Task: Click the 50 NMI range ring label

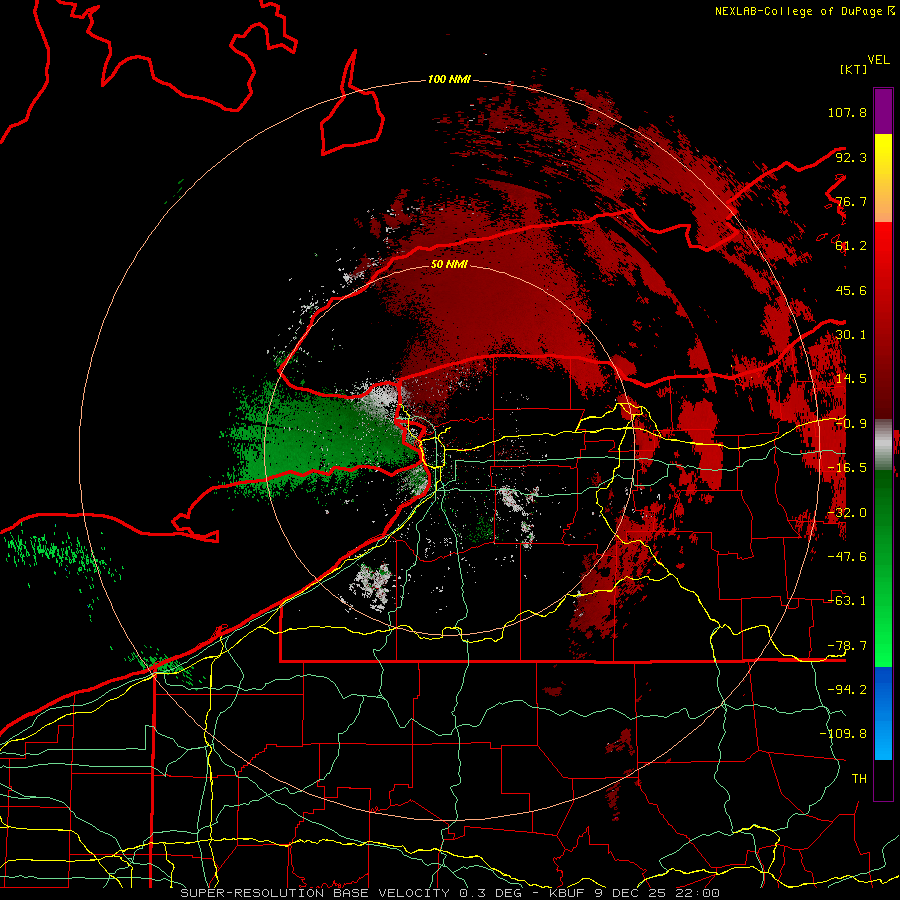Action: (449, 264)
